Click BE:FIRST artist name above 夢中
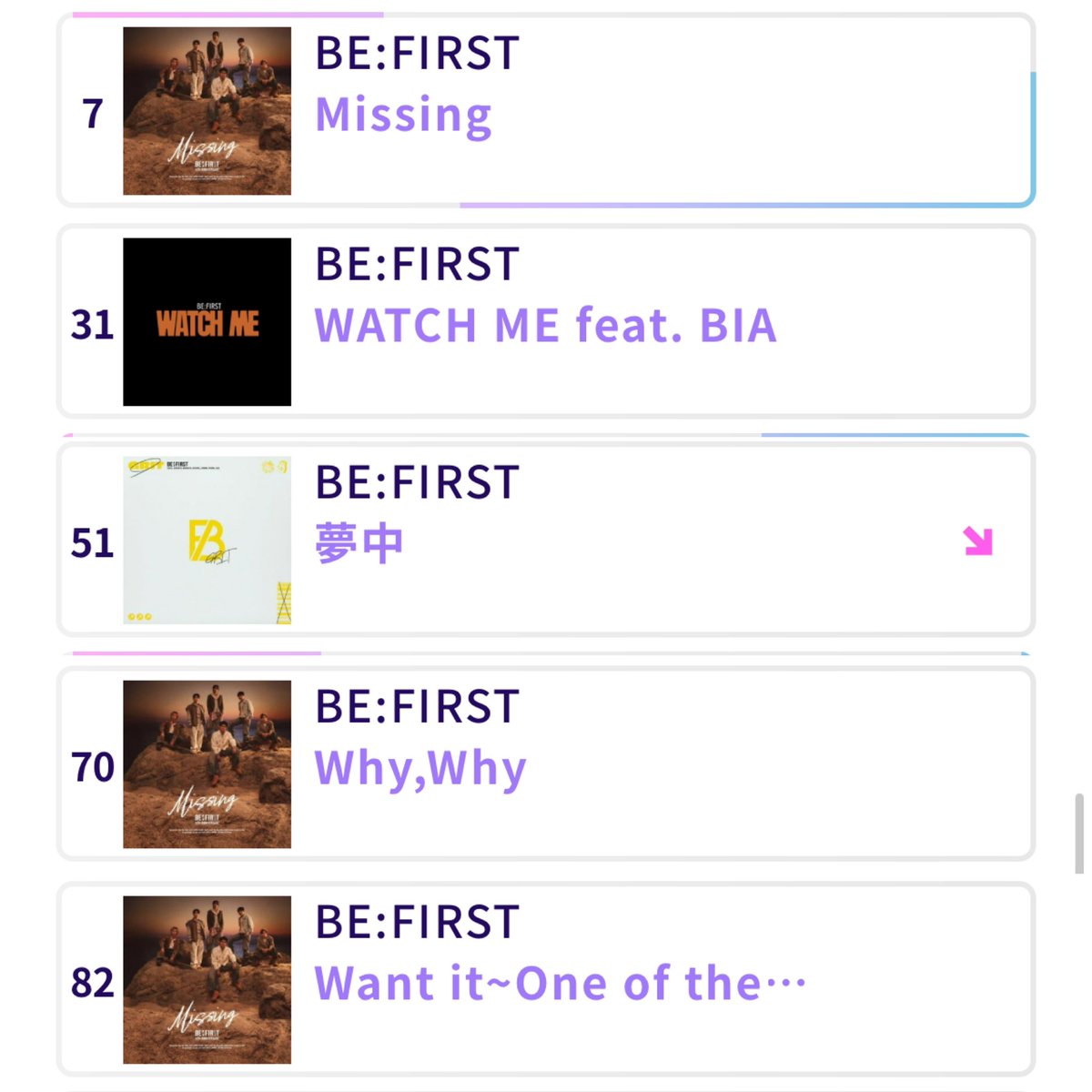Screen dimensions: 1092x1092 tap(418, 482)
